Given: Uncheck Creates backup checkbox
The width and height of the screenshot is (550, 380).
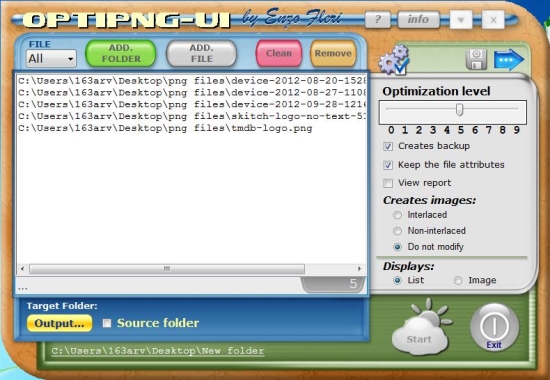Looking at the screenshot, I should (388, 146).
